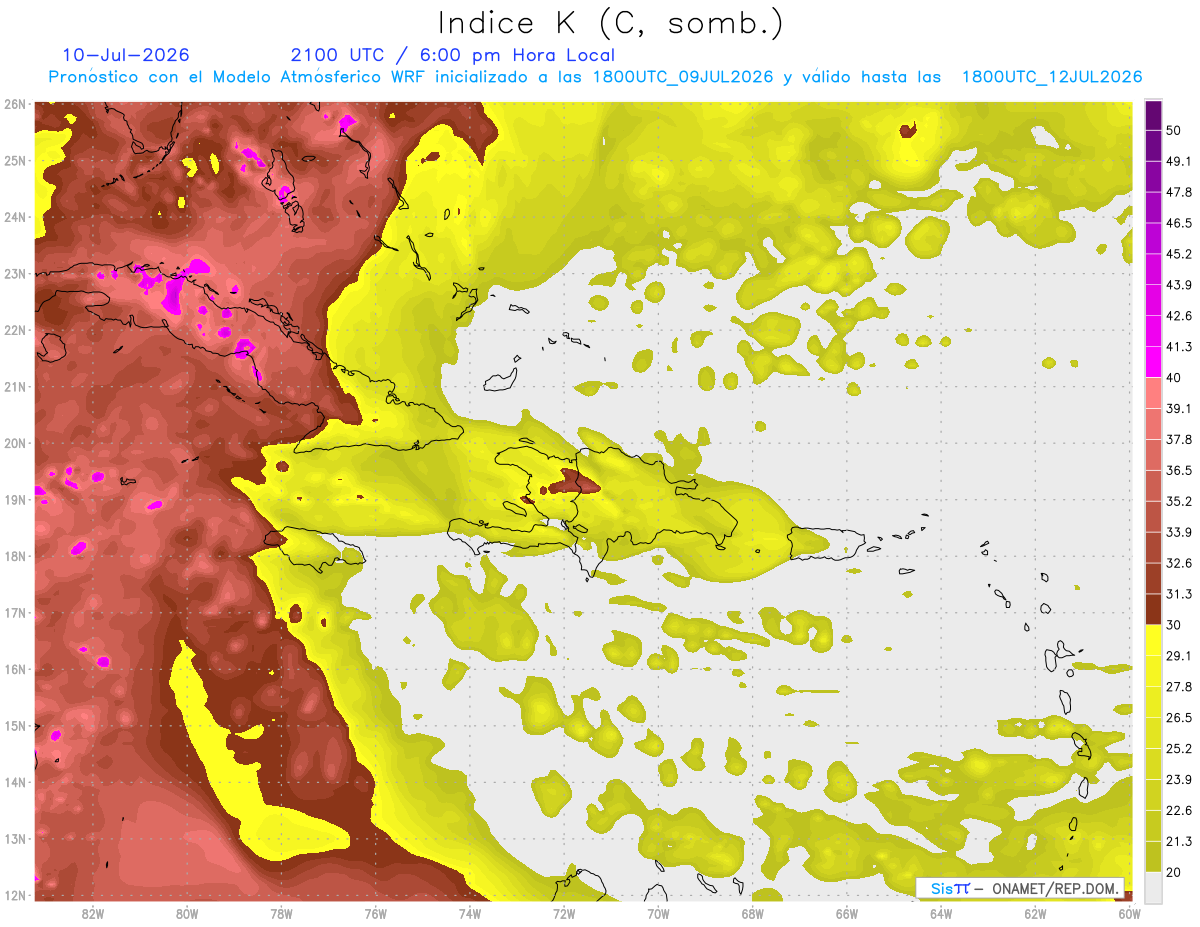This screenshot has width=1200, height=927.
Task: Click the '74W' longitude label
Action: pyautogui.click(x=469, y=913)
